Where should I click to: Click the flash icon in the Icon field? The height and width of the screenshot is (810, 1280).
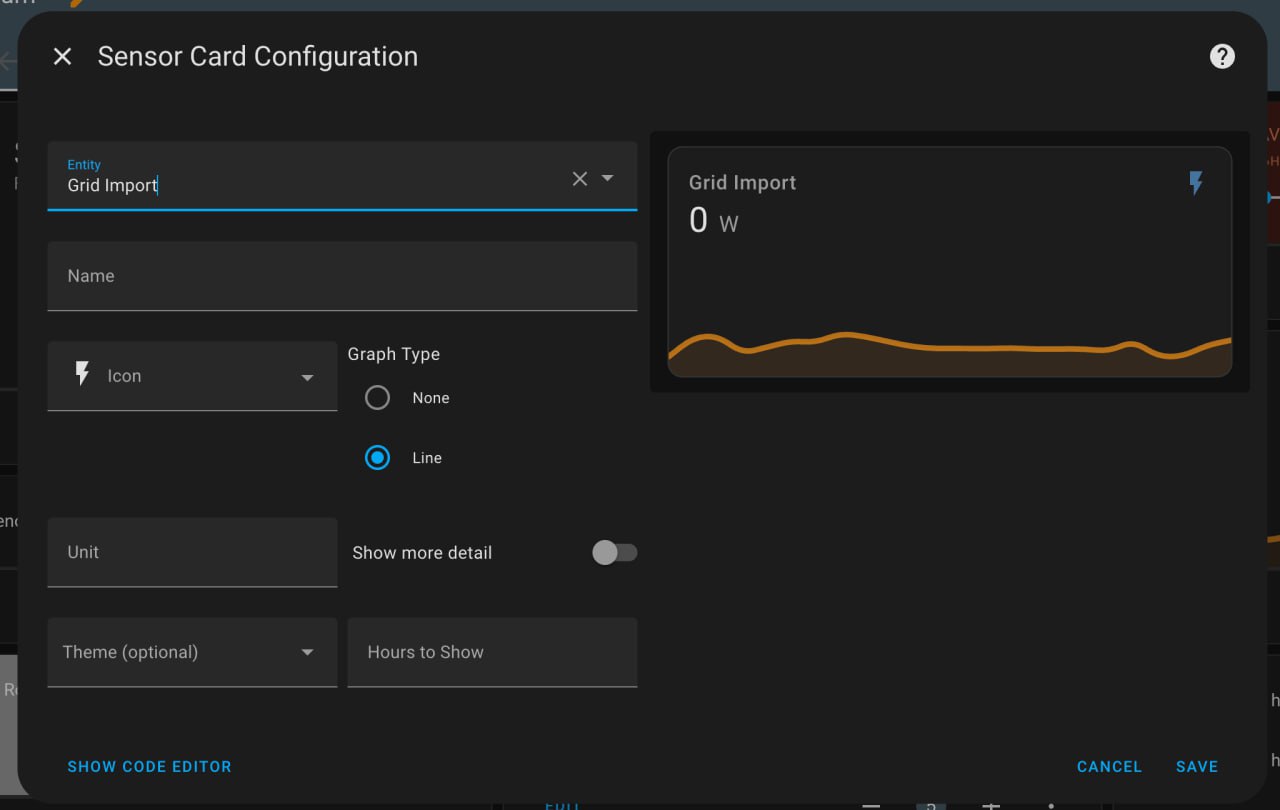click(83, 375)
